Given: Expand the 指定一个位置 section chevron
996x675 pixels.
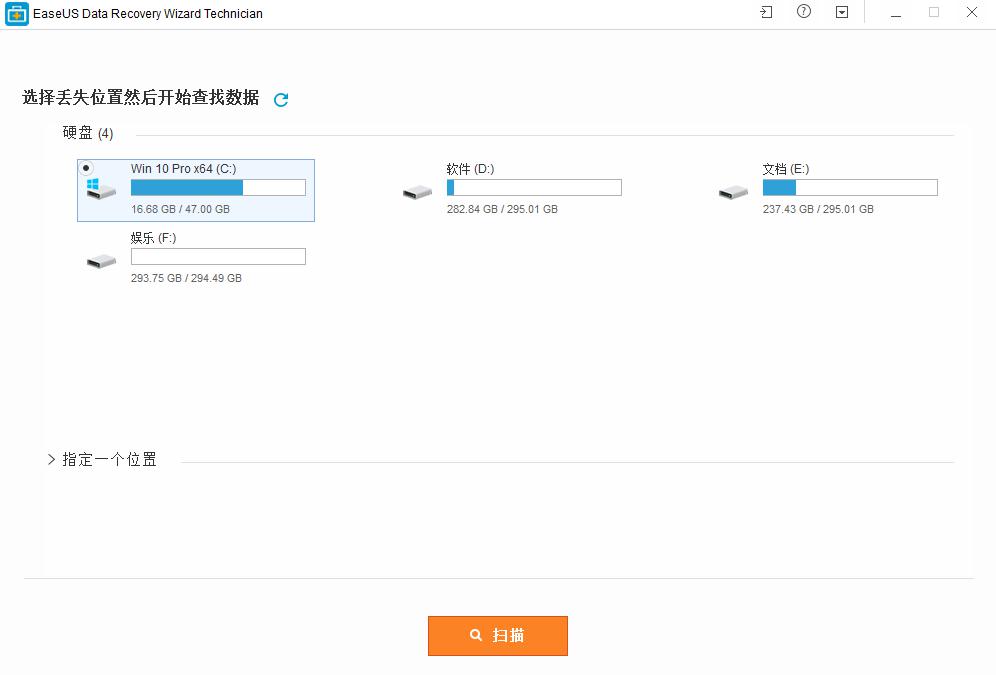Looking at the screenshot, I should click(x=51, y=459).
